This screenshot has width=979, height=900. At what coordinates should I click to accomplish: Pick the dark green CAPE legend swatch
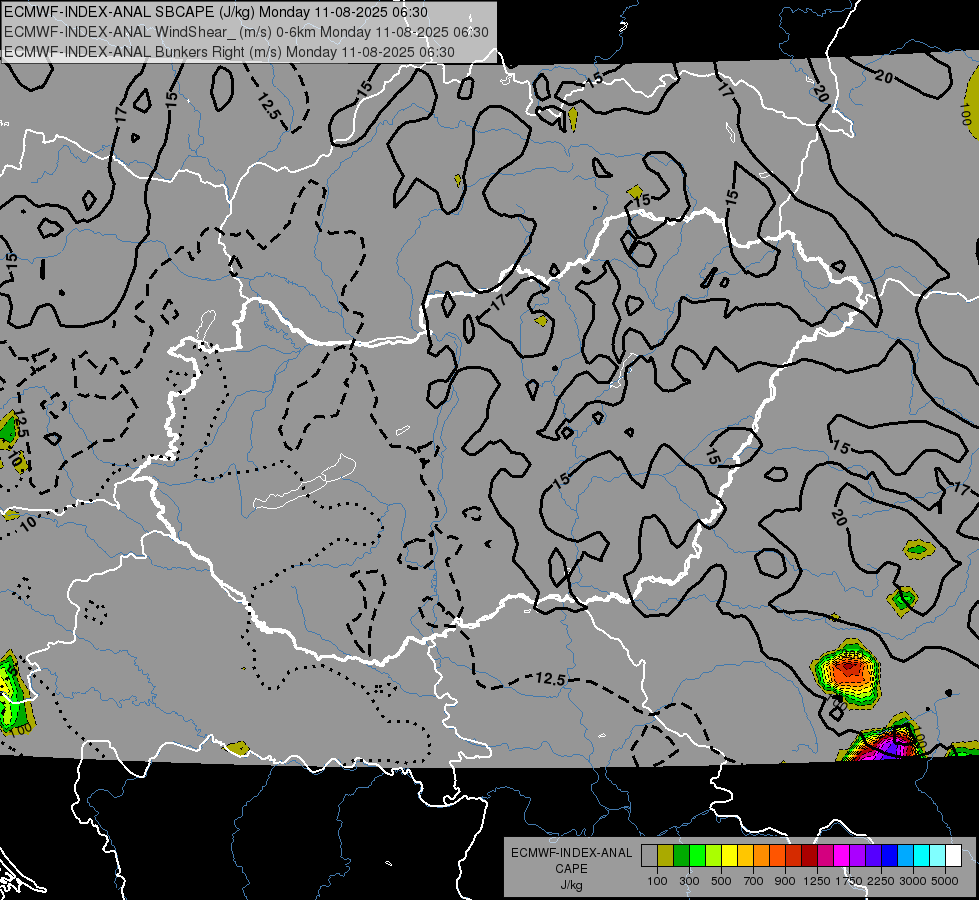681,856
